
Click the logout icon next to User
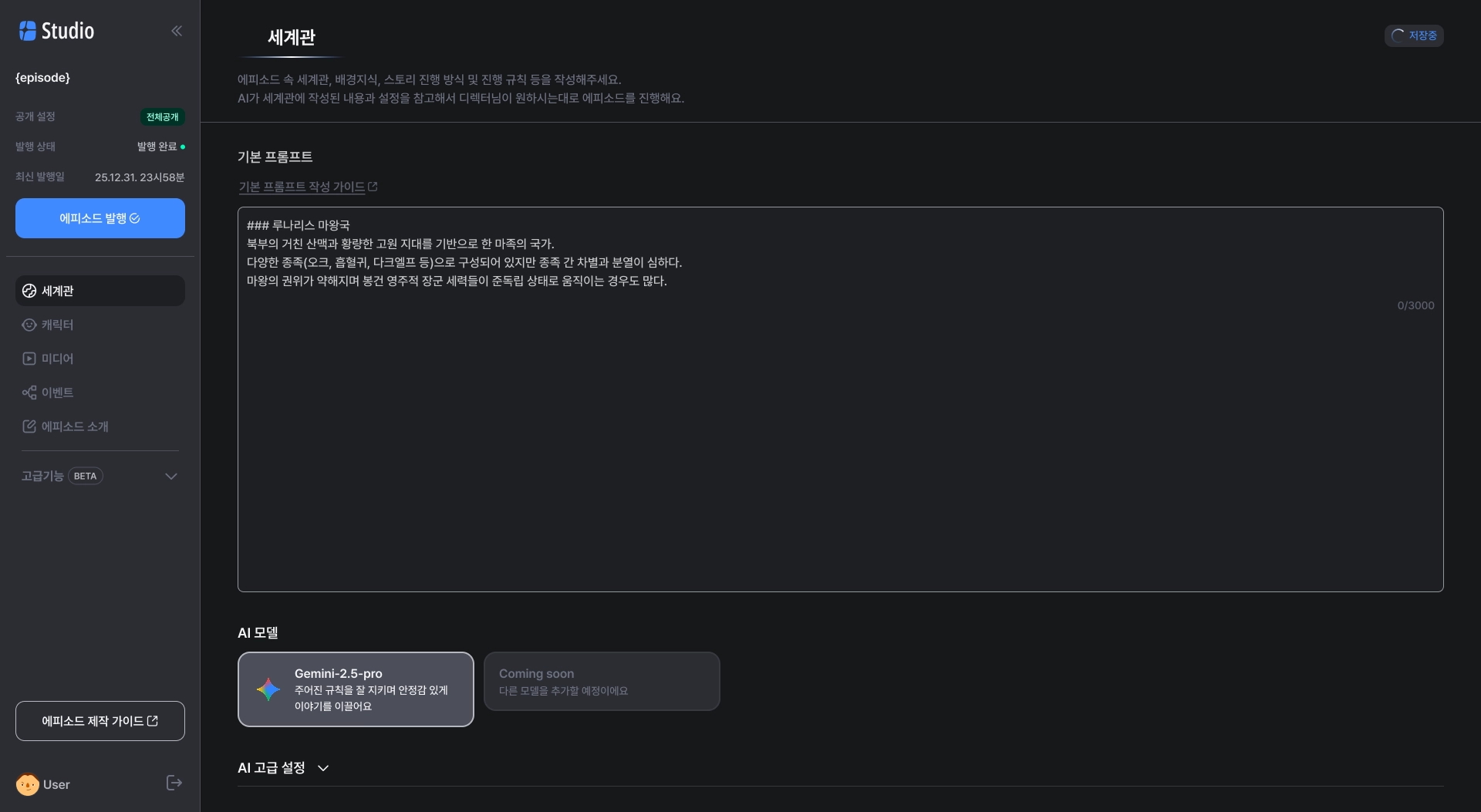pos(174,783)
